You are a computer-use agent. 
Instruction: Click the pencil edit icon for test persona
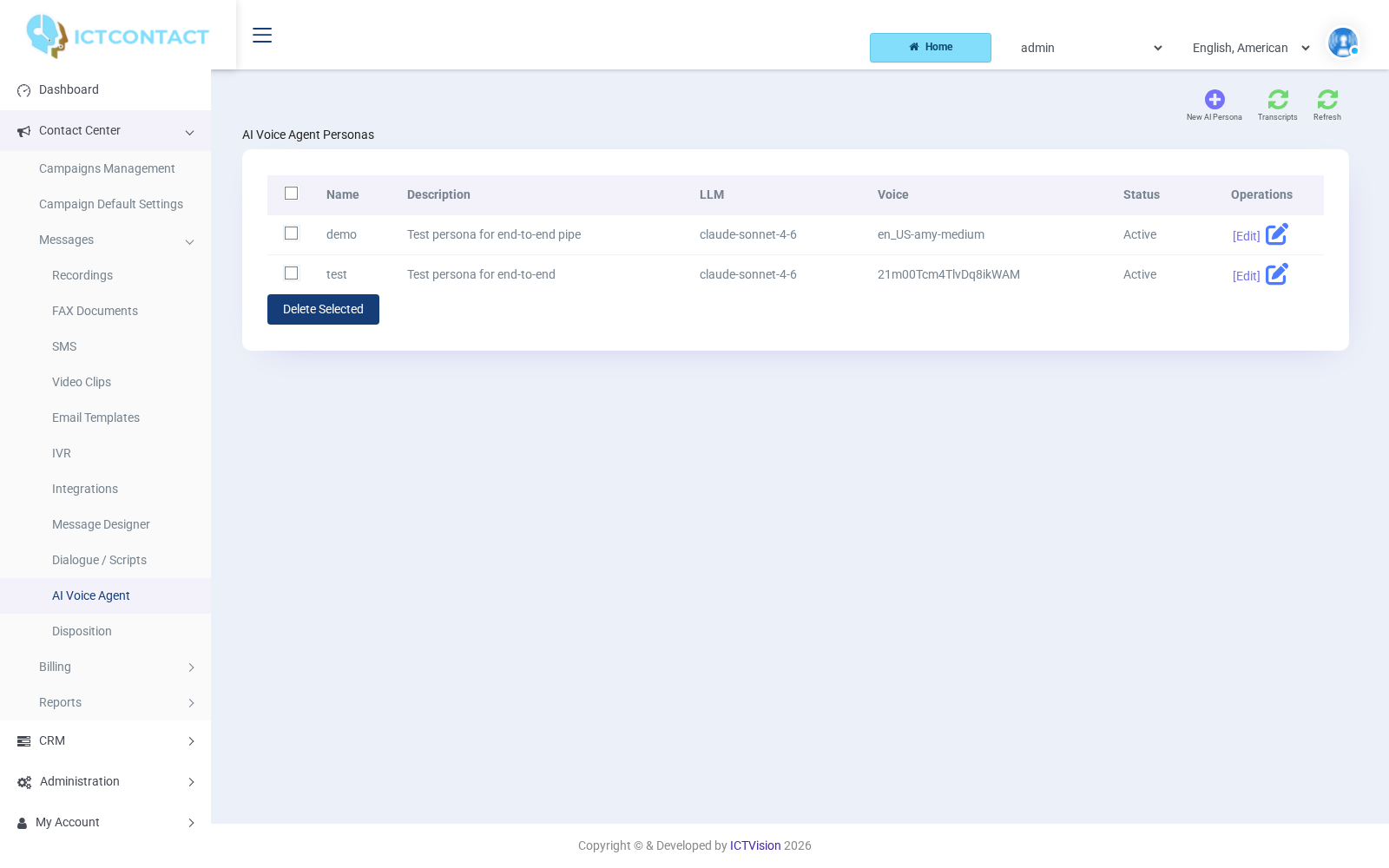[1277, 274]
